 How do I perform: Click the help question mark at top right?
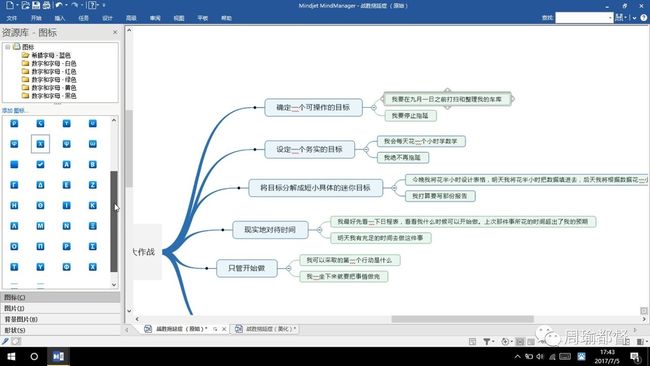tap(644, 17)
